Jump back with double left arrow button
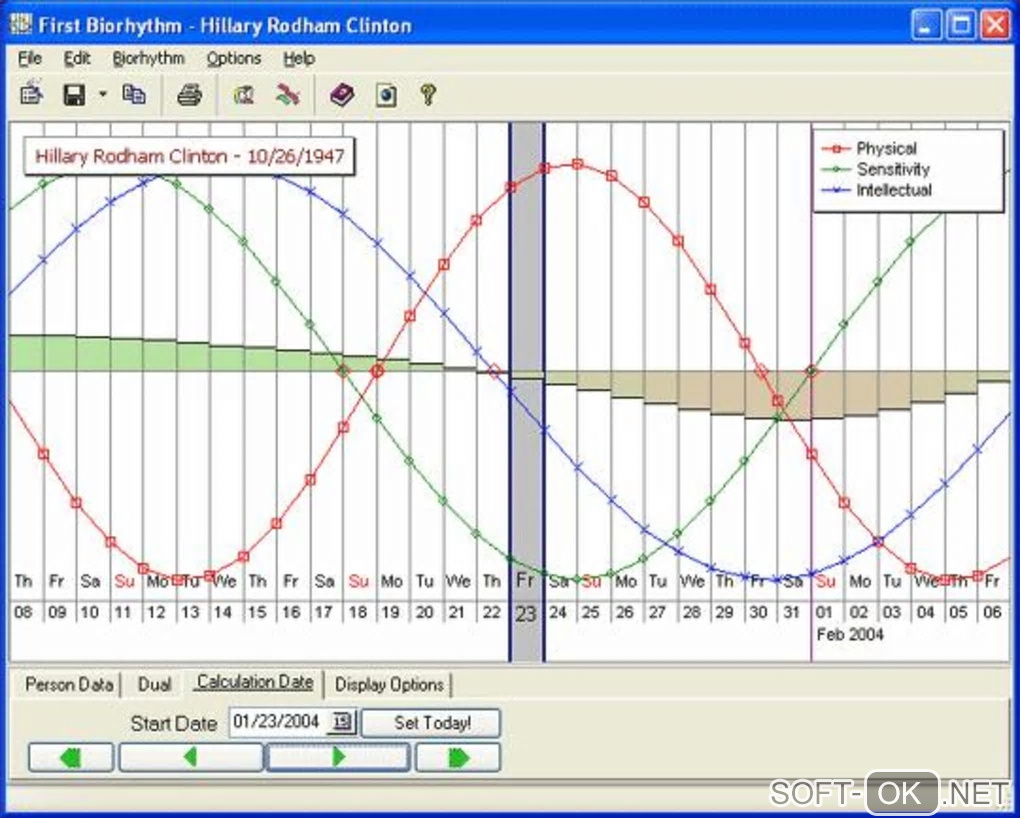The image size is (1020, 818). [x=72, y=757]
